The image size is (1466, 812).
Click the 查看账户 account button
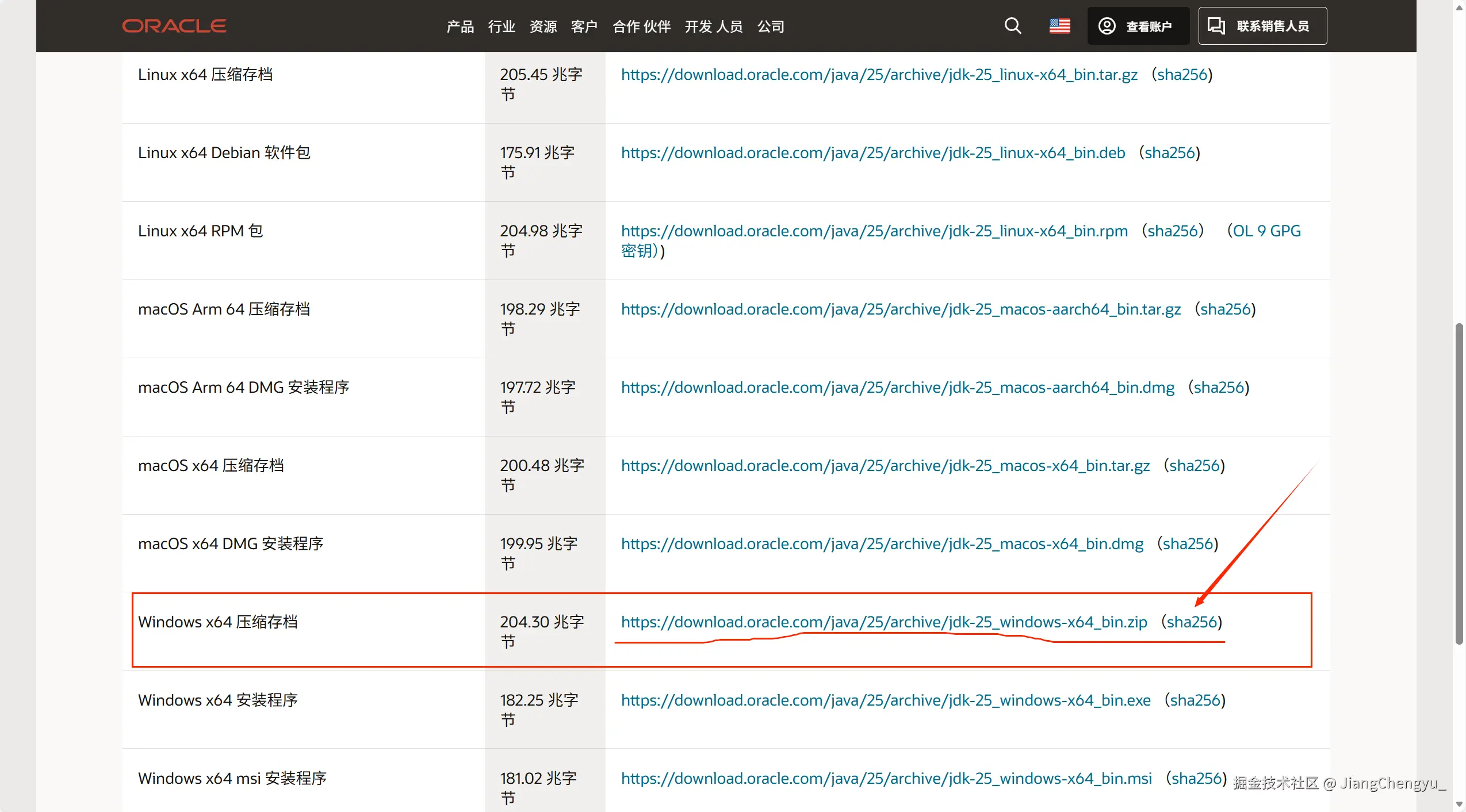point(1138,26)
